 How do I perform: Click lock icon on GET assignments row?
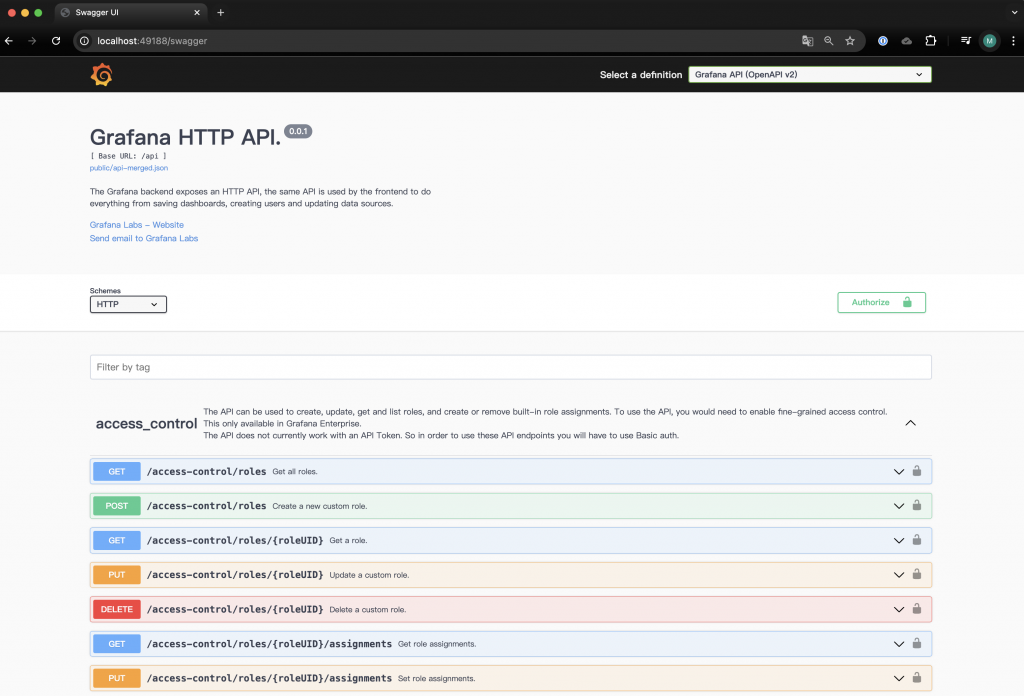pyautogui.click(x=917, y=643)
